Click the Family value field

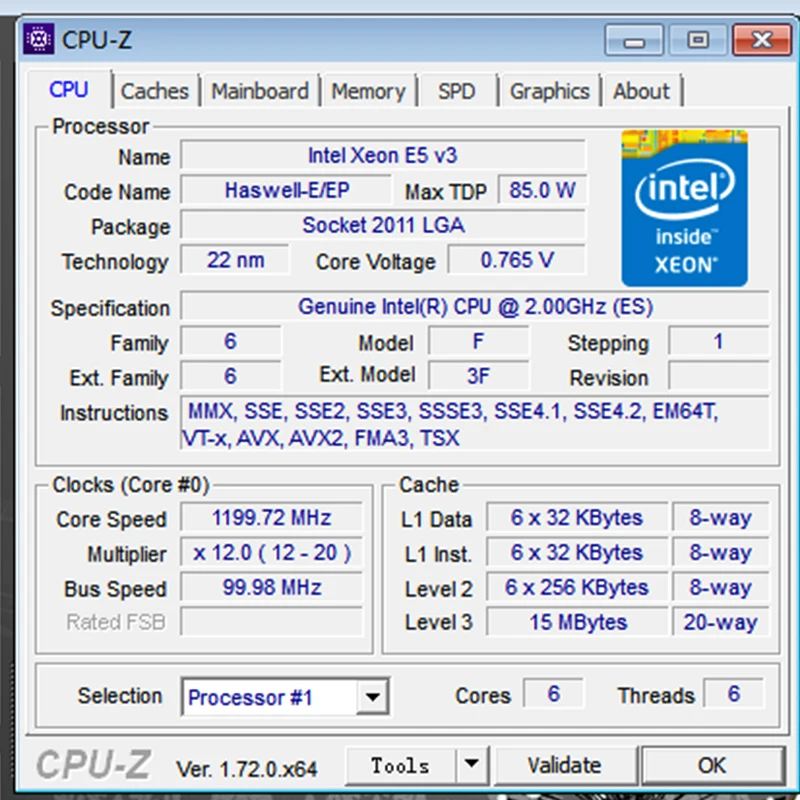coord(231,341)
